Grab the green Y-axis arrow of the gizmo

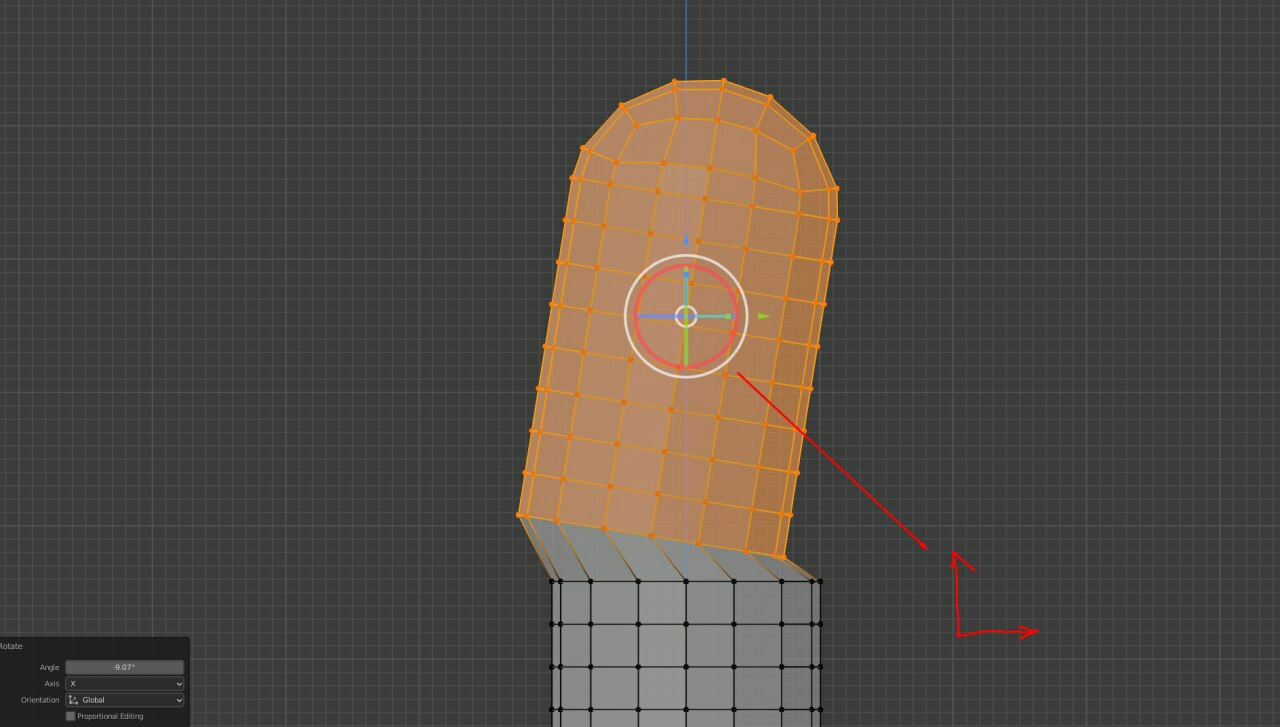point(763,316)
